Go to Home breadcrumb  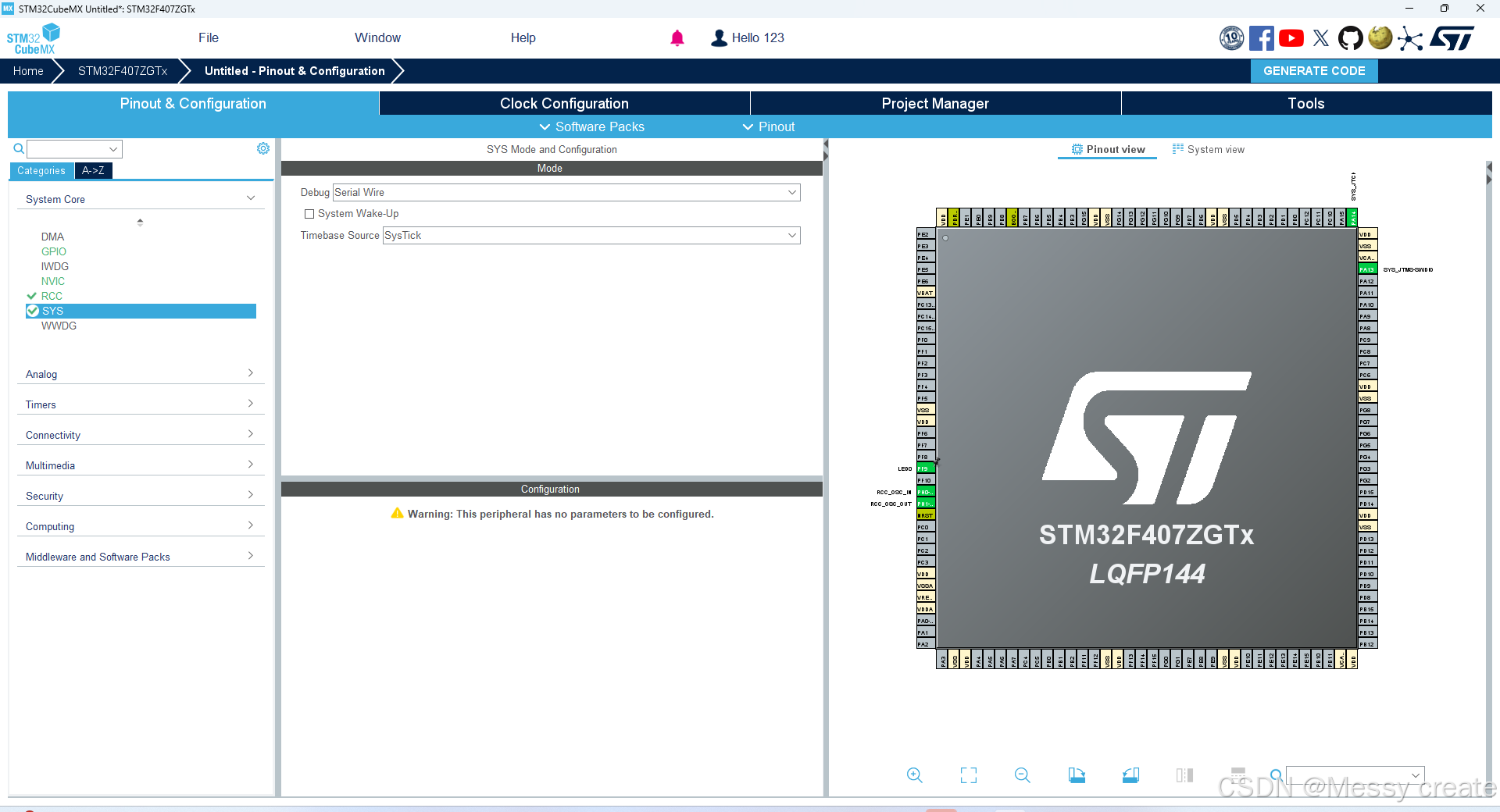[x=28, y=70]
